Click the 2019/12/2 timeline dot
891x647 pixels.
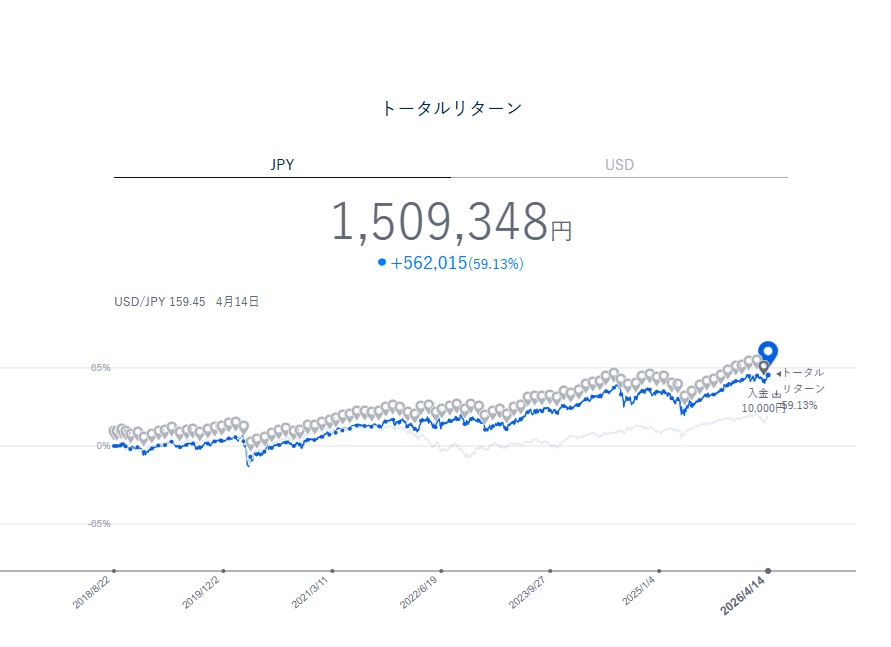(x=223, y=571)
